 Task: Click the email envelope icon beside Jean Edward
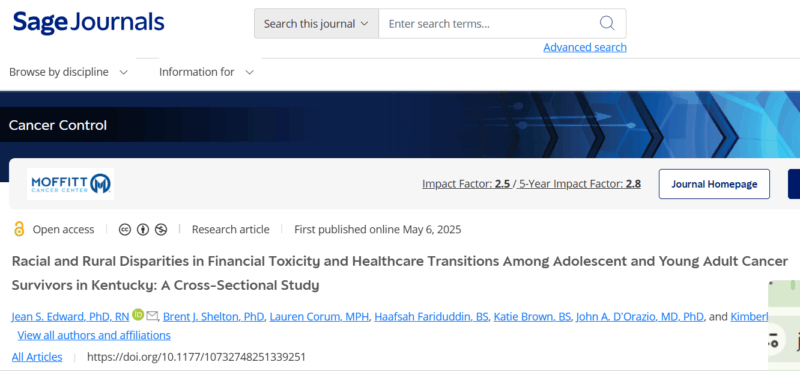152,316
